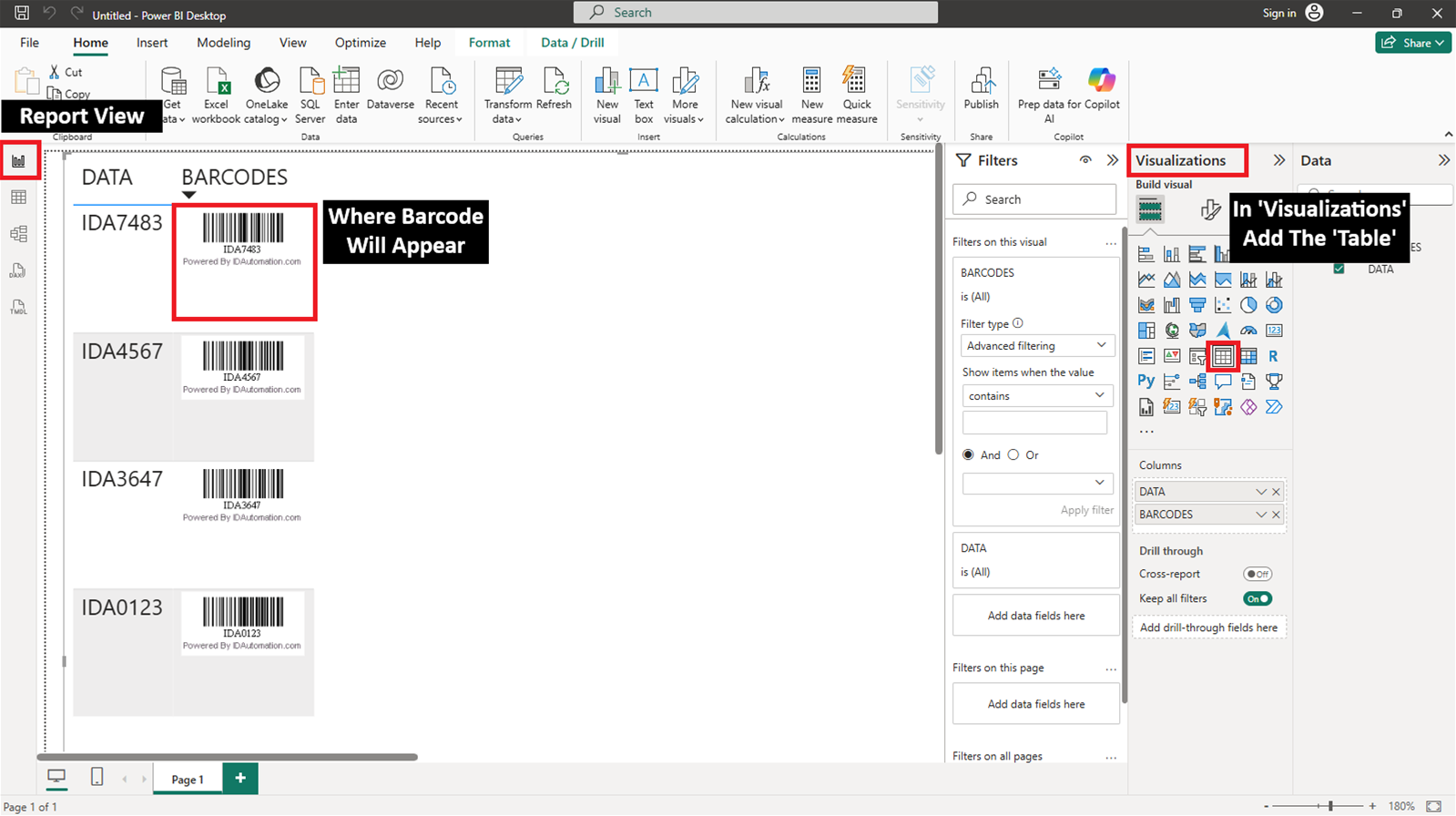Select the Scatter chart visual icon

click(1223, 305)
